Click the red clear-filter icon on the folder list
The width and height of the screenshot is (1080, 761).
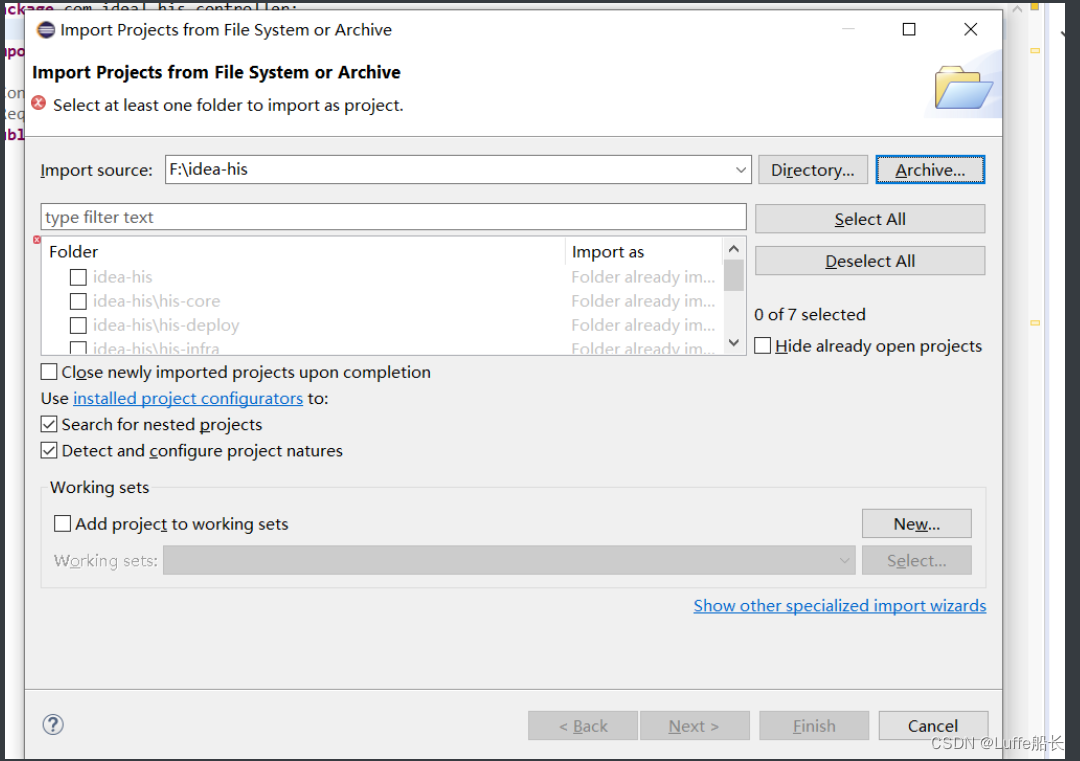pyautogui.click(x=36, y=239)
